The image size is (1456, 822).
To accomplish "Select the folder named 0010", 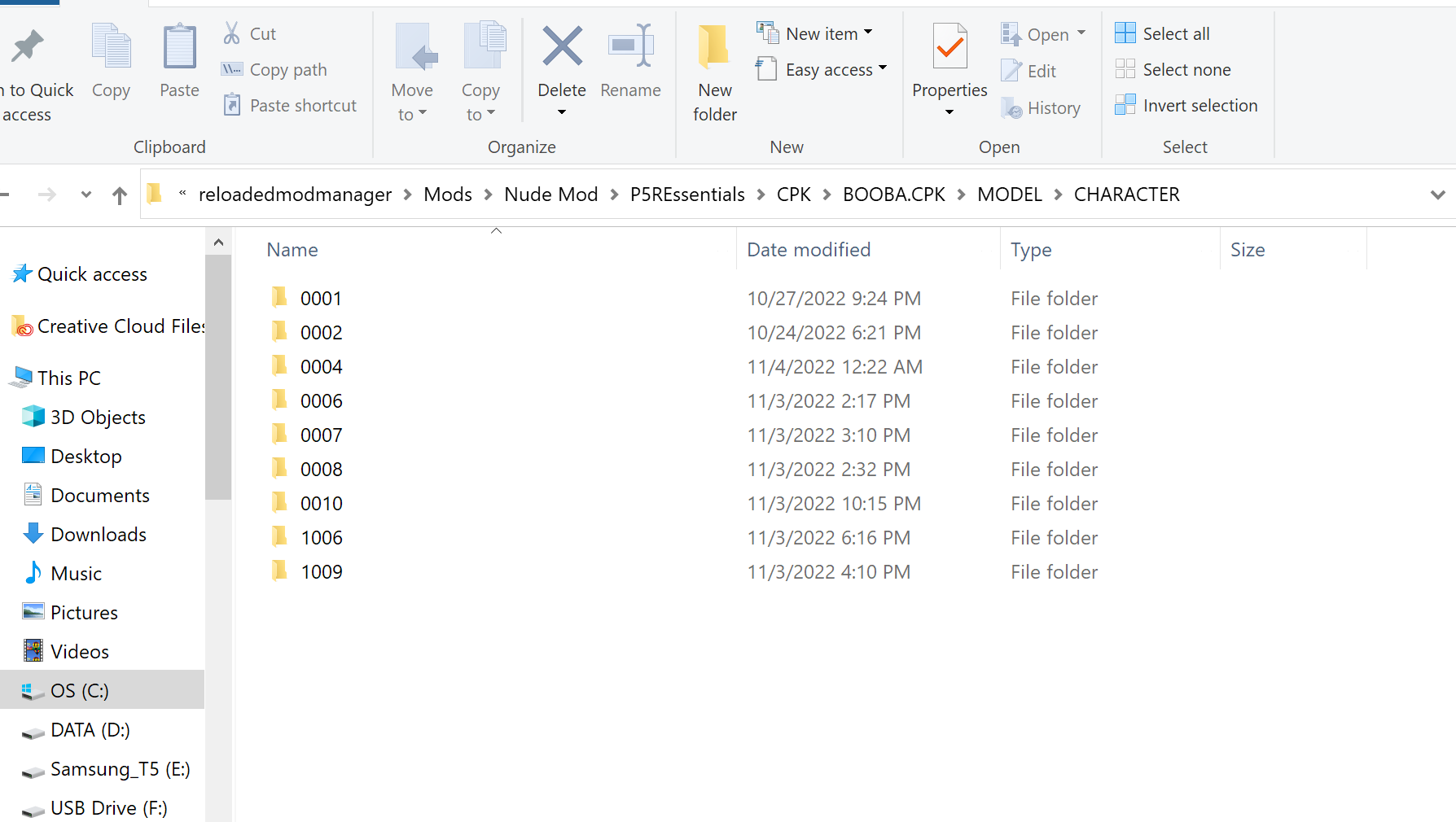I will (322, 504).
